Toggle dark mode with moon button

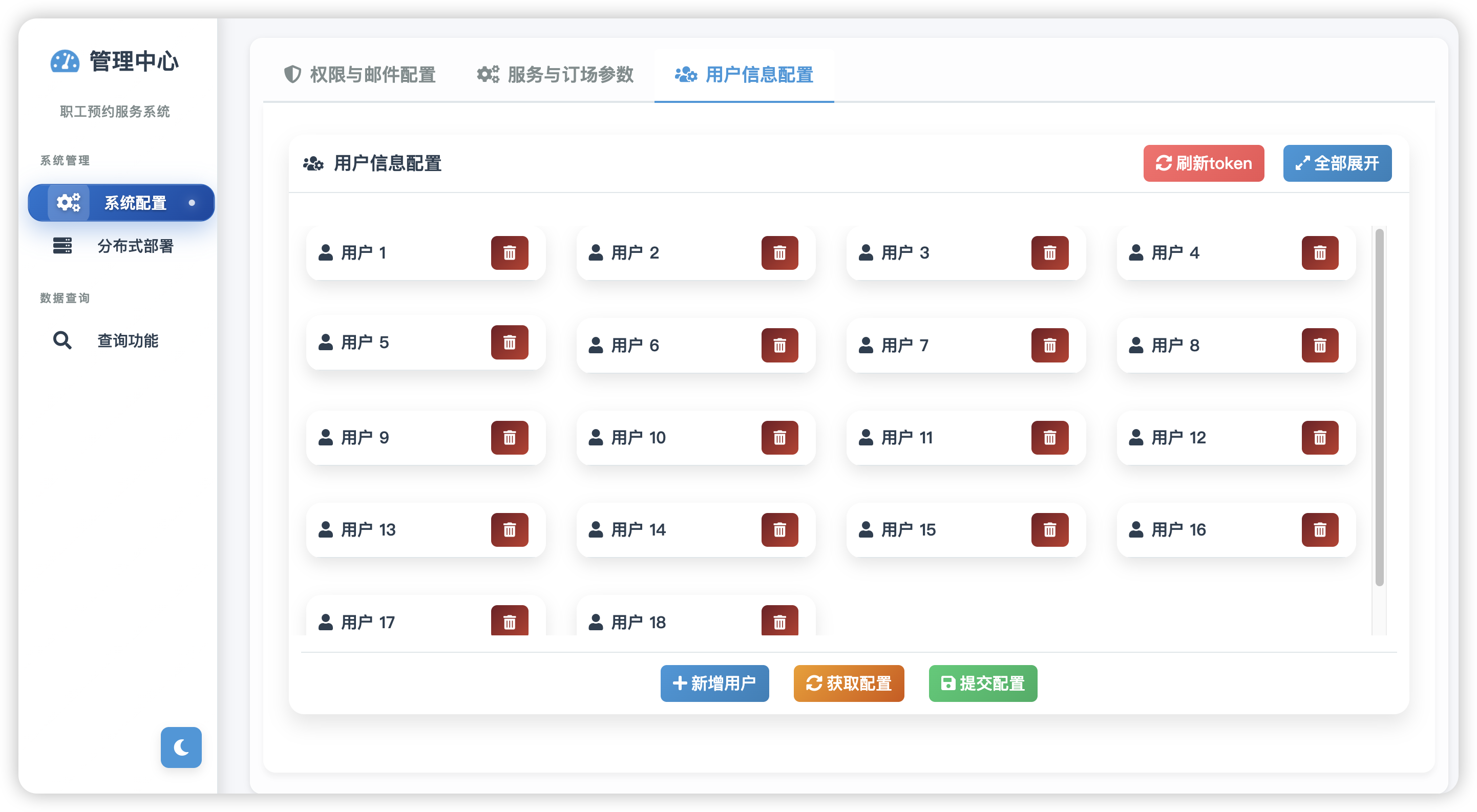(181, 747)
